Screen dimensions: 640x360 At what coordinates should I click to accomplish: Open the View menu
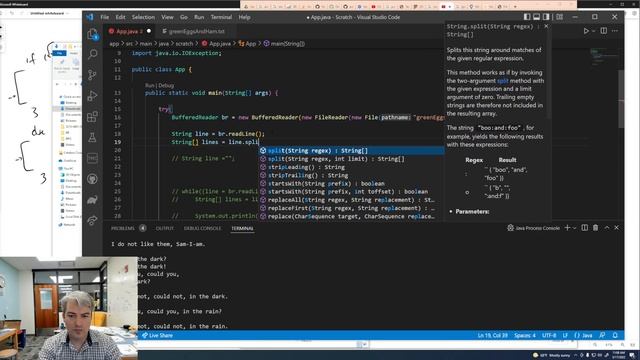coord(167,17)
